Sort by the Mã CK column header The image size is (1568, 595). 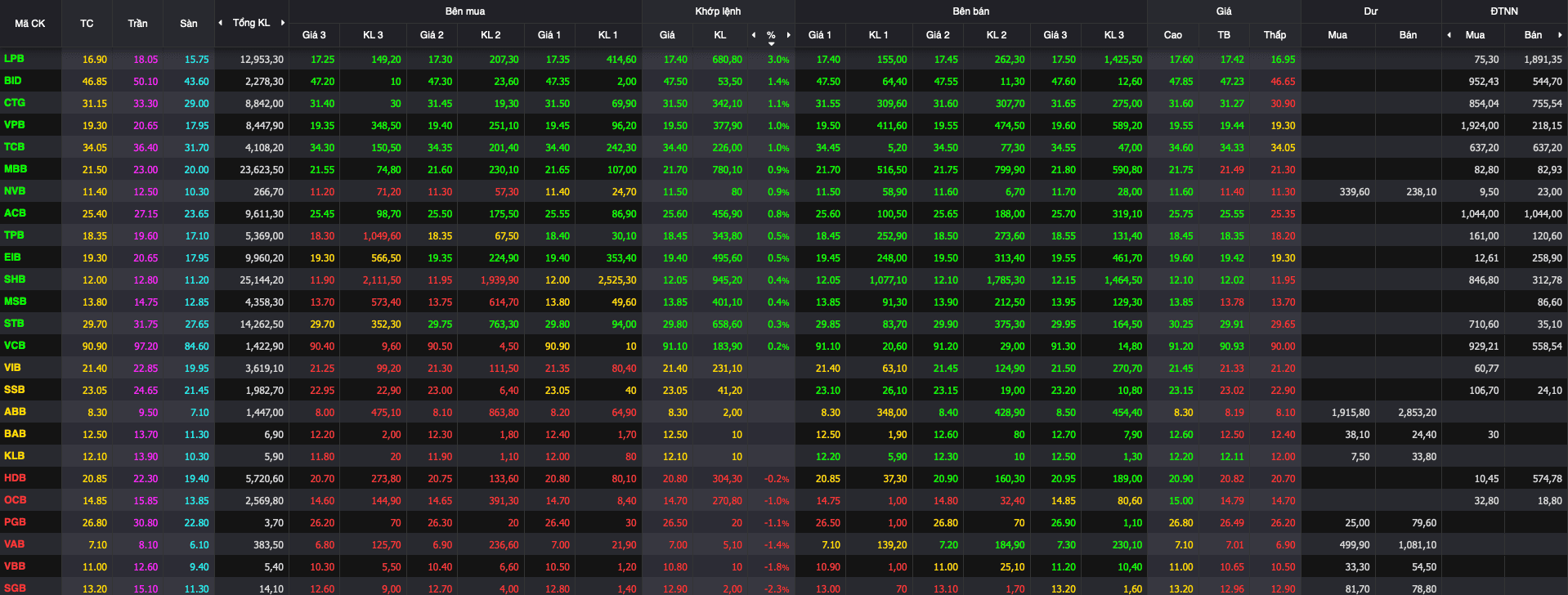[30, 24]
